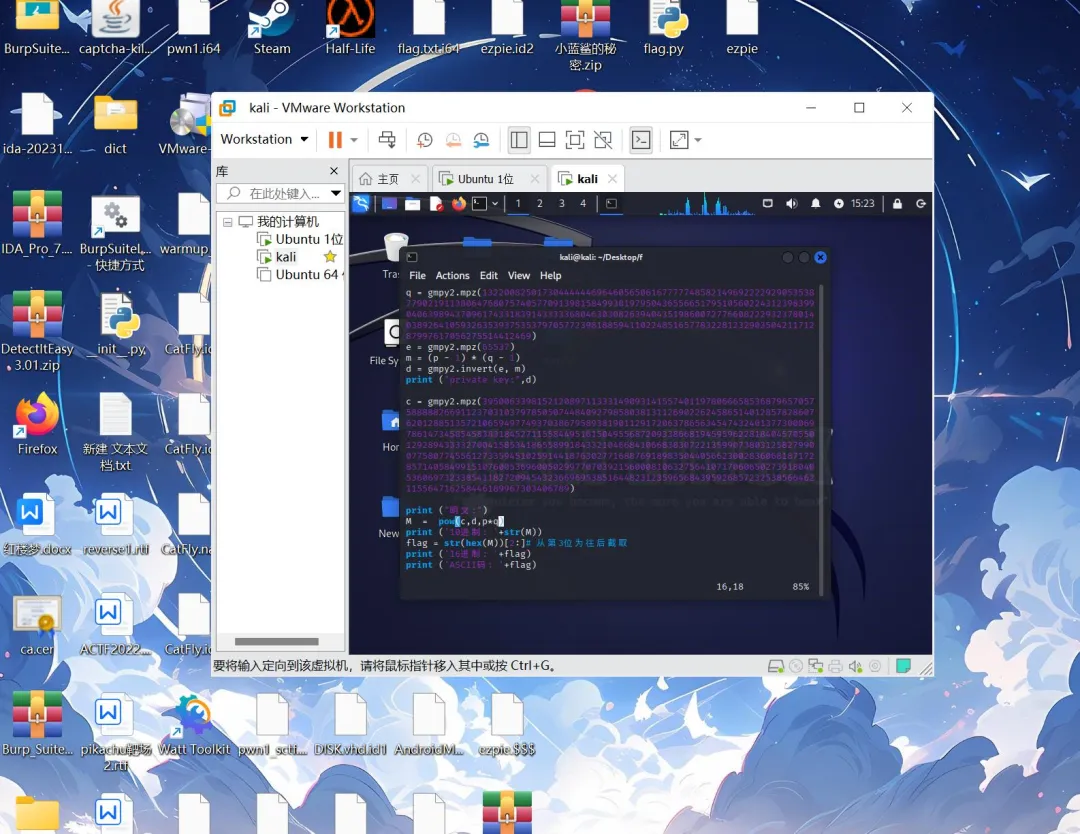Open the snapshot manager
Viewport: 1080px width, 834px height.
click(481, 140)
